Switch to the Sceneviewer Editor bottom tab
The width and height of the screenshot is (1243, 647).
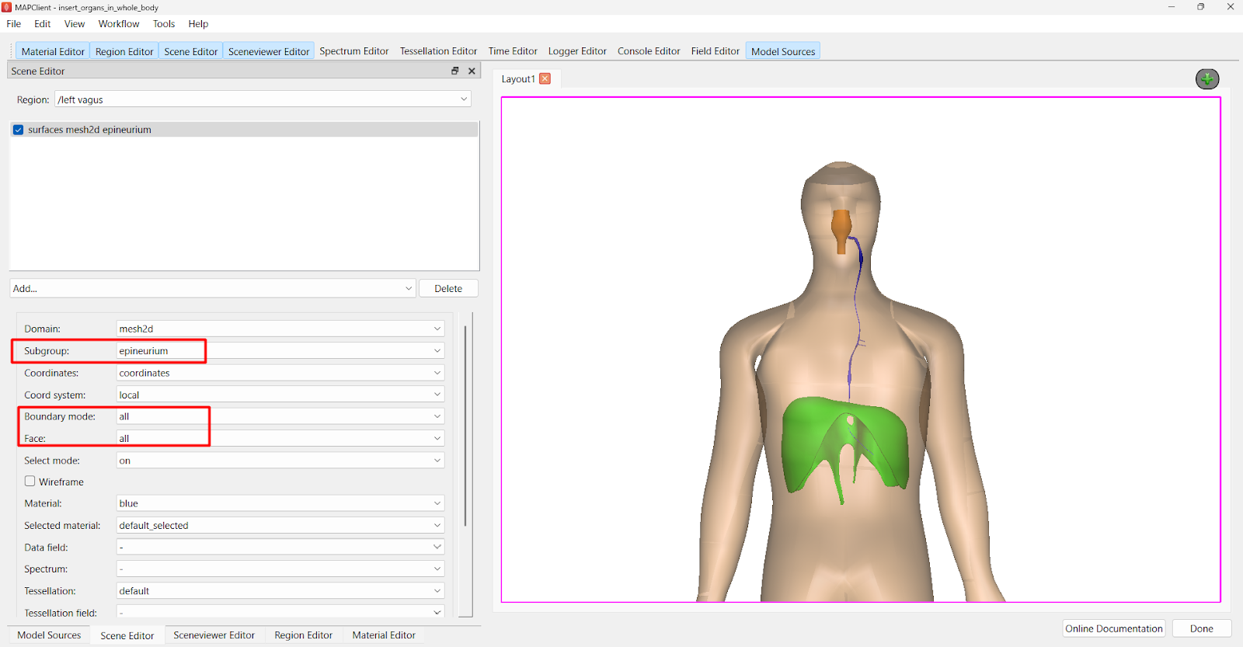214,635
